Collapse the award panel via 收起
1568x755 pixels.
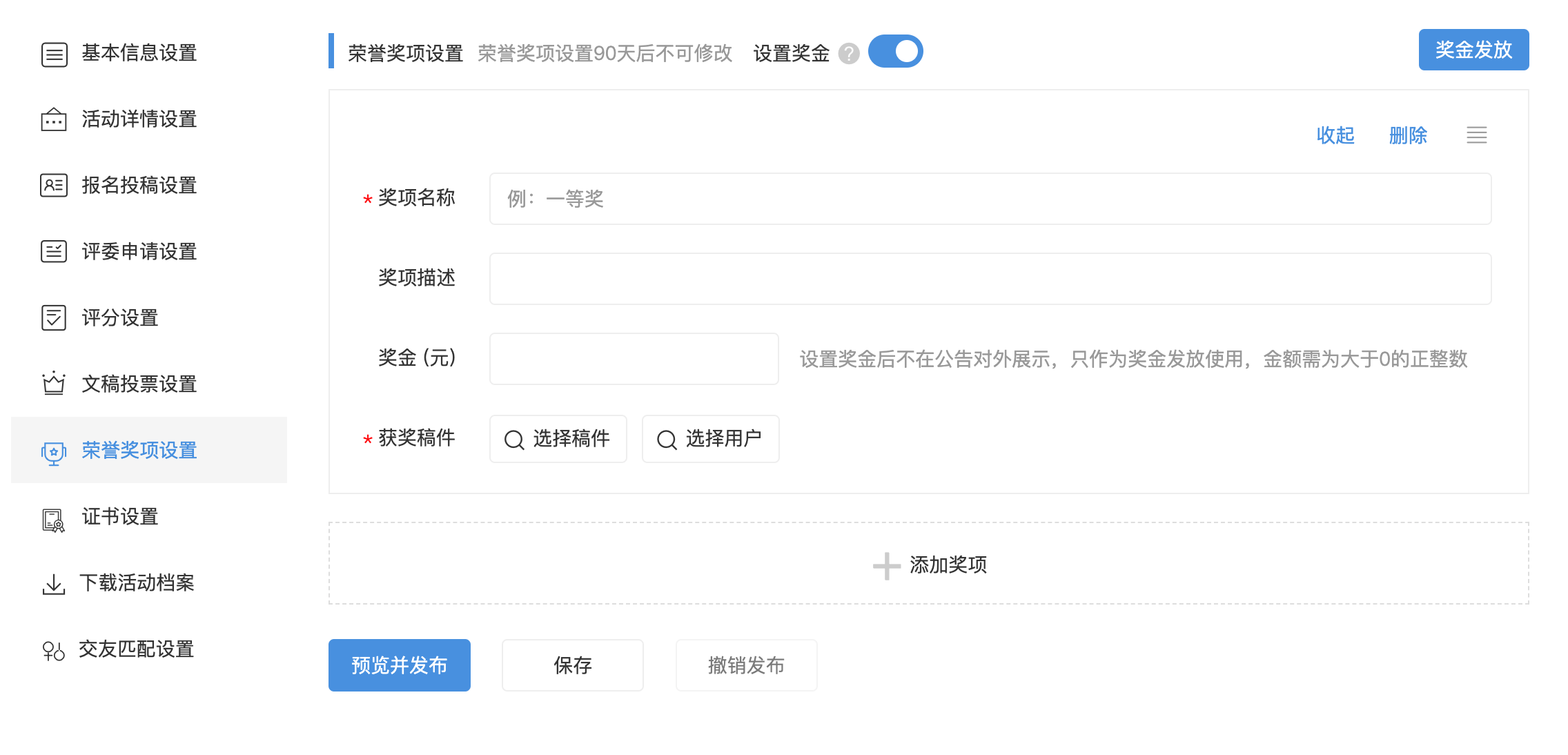1335,135
